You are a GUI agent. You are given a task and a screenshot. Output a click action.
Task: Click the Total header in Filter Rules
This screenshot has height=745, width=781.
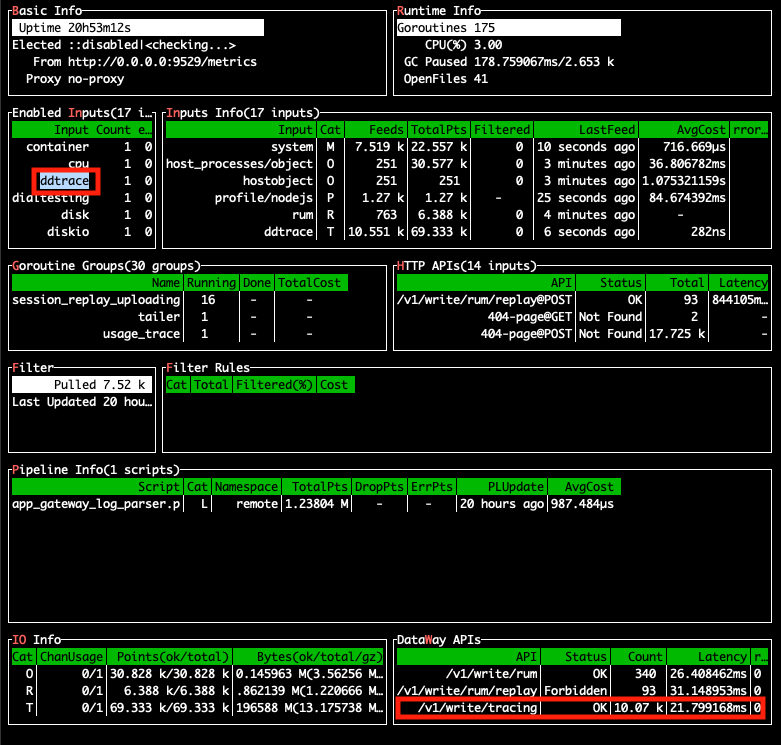(x=211, y=385)
